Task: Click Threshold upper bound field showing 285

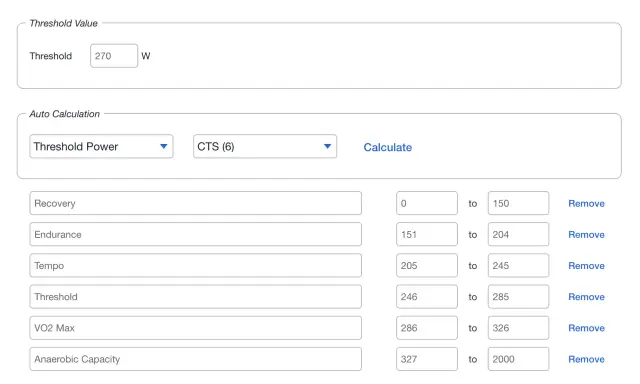Action: [x=518, y=297]
